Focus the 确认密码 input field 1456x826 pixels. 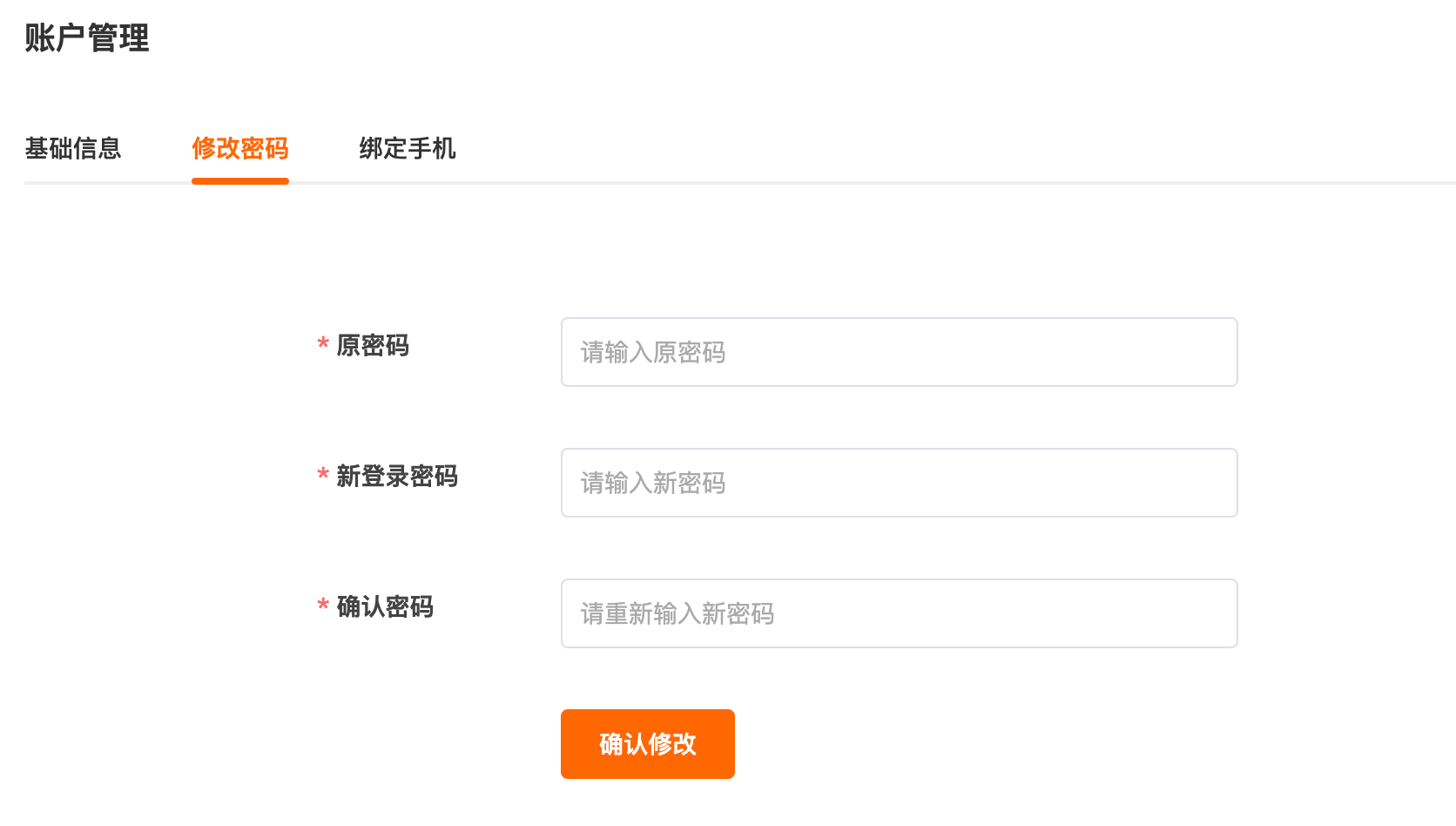tap(899, 613)
